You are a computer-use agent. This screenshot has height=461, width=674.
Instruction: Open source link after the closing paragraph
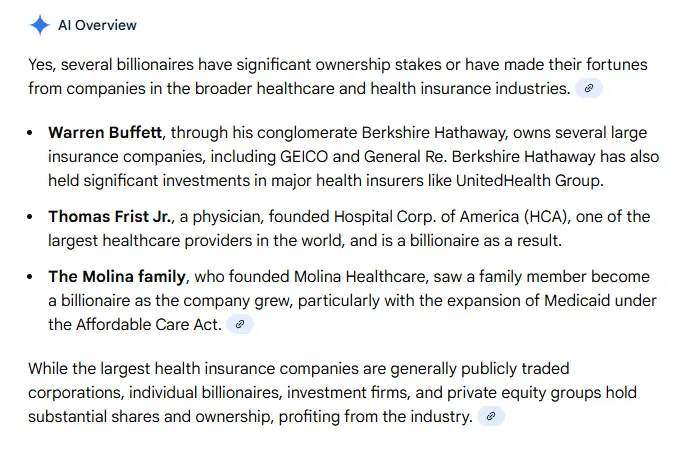[x=491, y=416]
